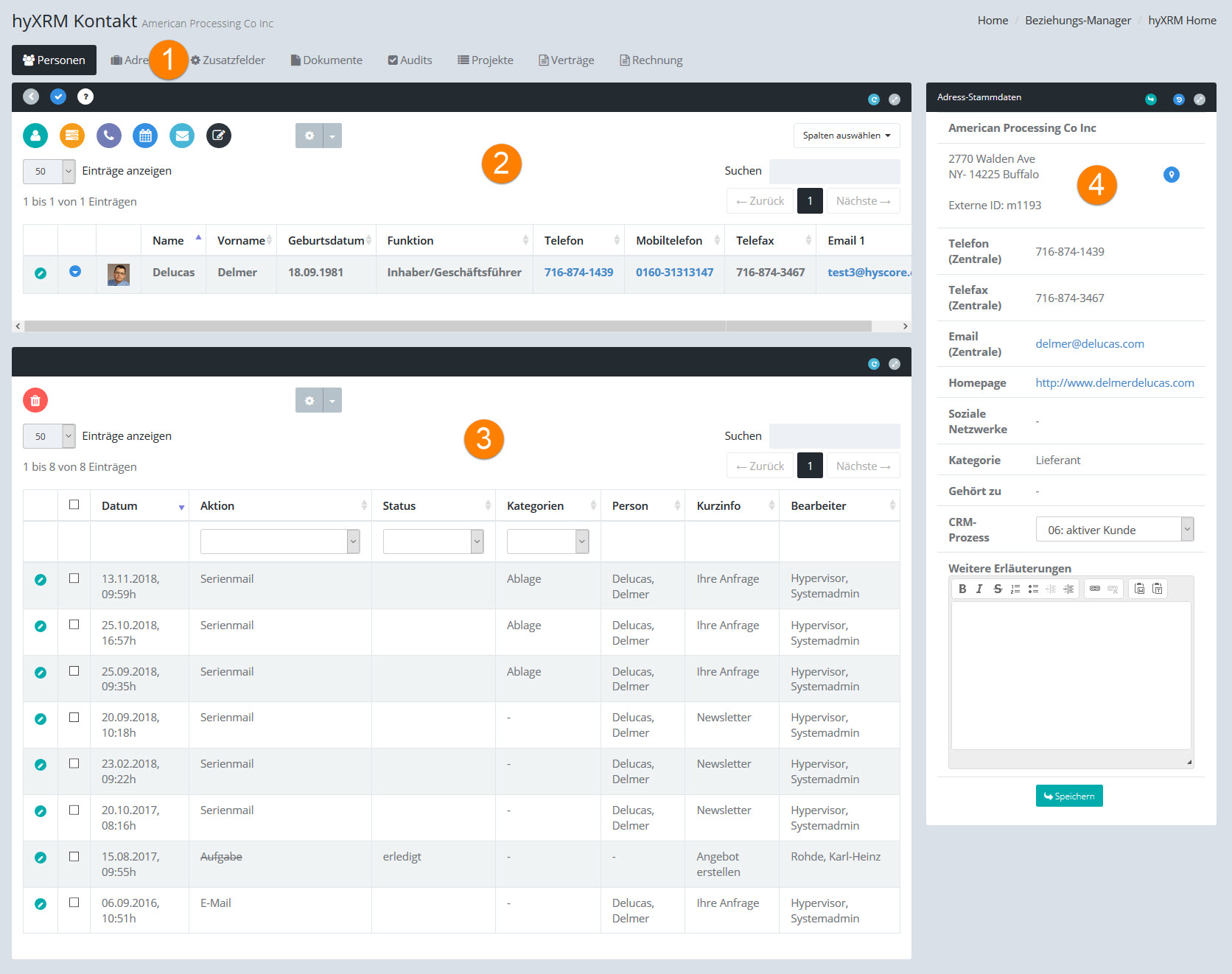This screenshot has height=974, width=1232.
Task: Click the Speichern button
Action: [1068, 796]
